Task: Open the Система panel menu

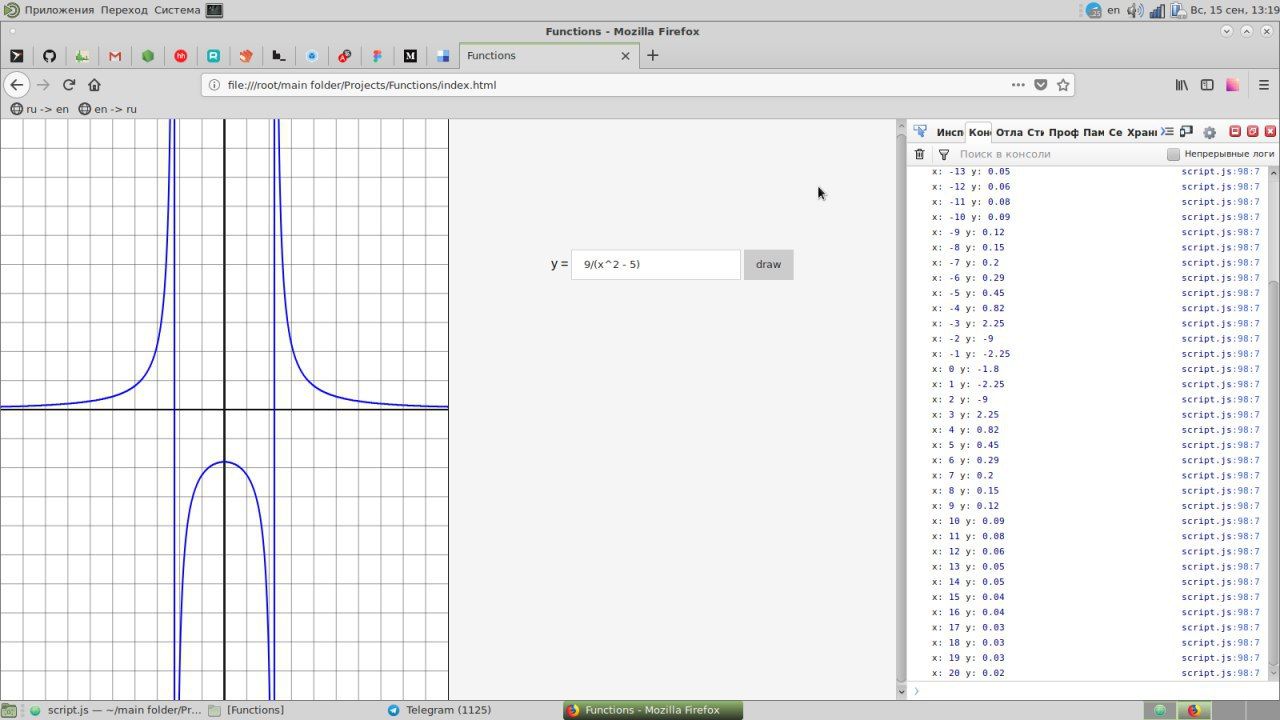Action: pyautogui.click(x=177, y=10)
